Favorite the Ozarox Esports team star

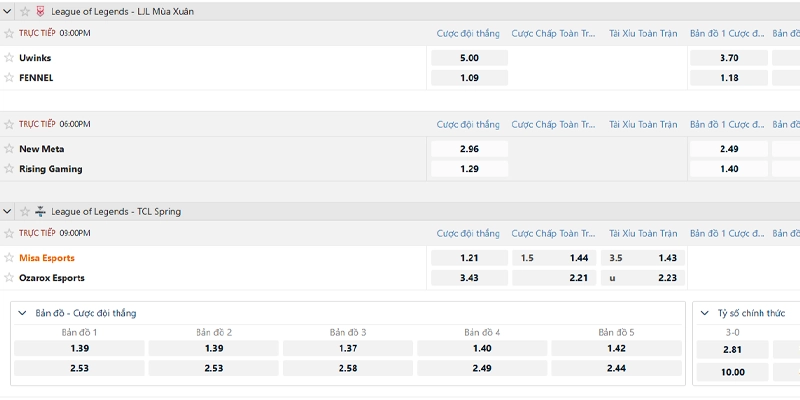[9, 278]
